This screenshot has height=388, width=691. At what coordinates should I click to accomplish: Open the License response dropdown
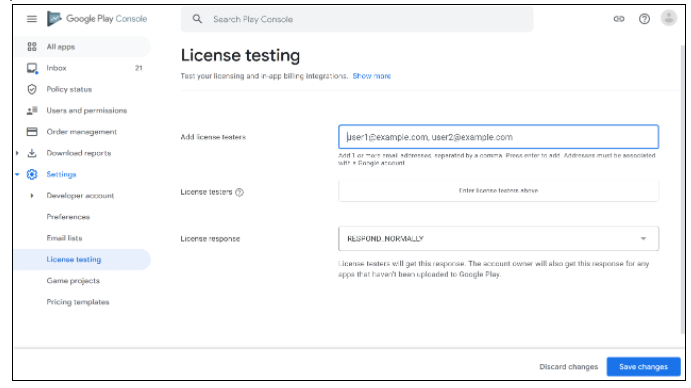[x=498, y=239]
